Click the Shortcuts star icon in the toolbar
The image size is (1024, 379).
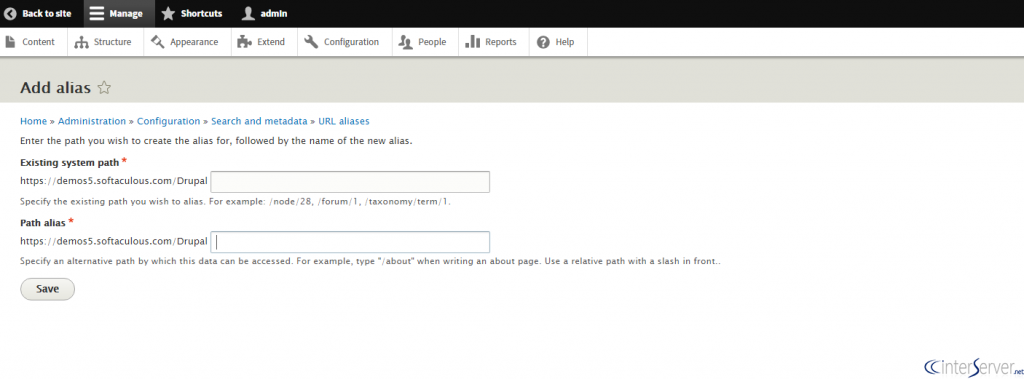pos(168,13)
